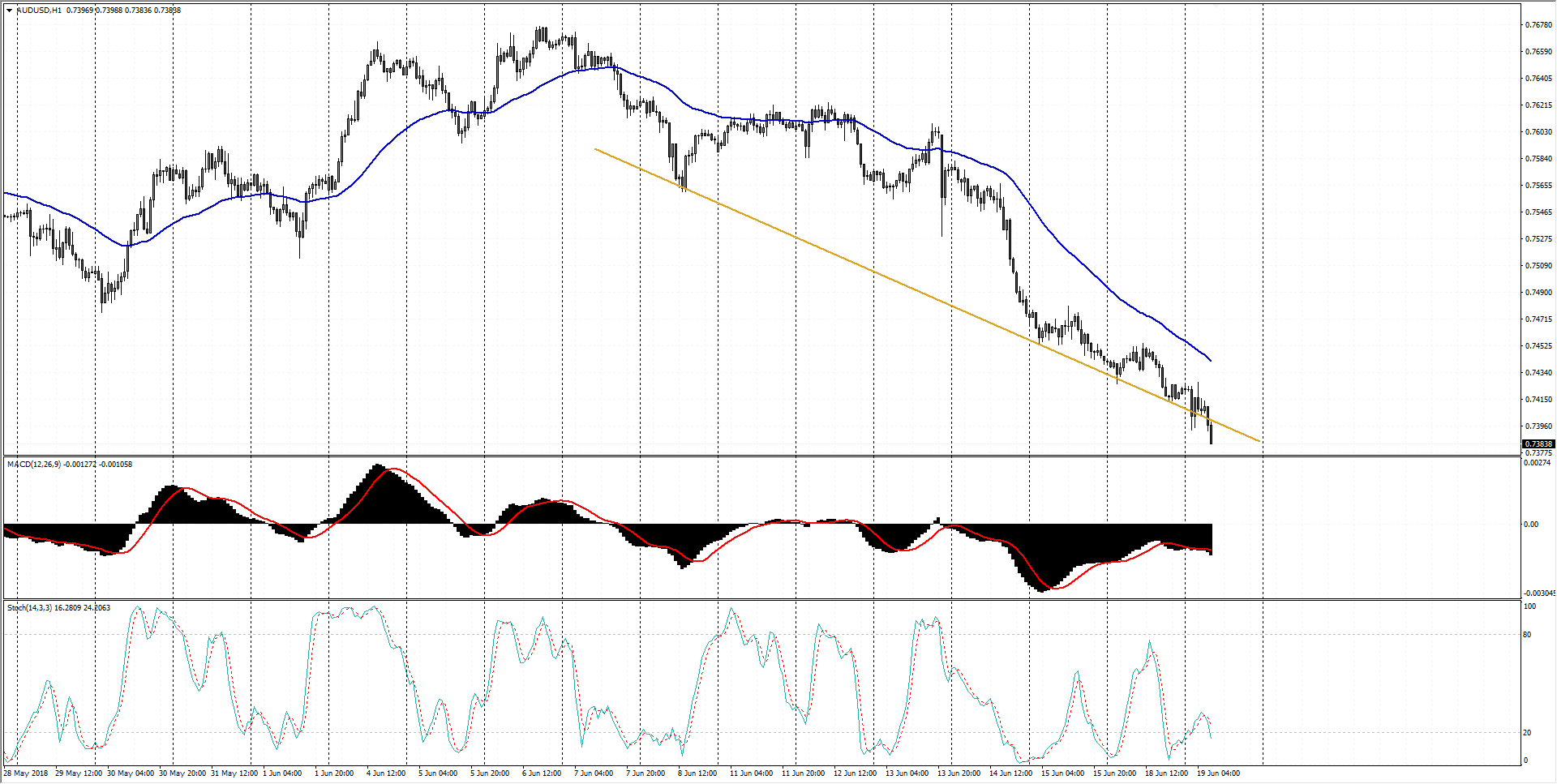1557x784 pixels.
Task: Select the Stoch(14,3,3) indicator label
Action: tap(29, 608)
